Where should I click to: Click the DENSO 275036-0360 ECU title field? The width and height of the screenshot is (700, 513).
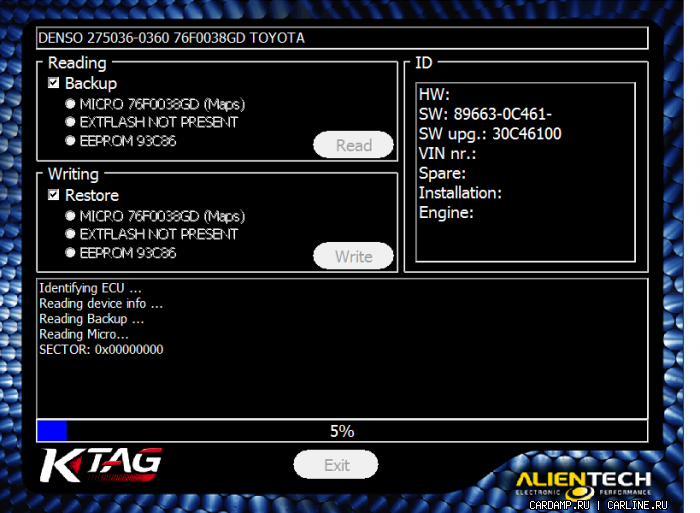pyautogui.click(x=342, y=38)
